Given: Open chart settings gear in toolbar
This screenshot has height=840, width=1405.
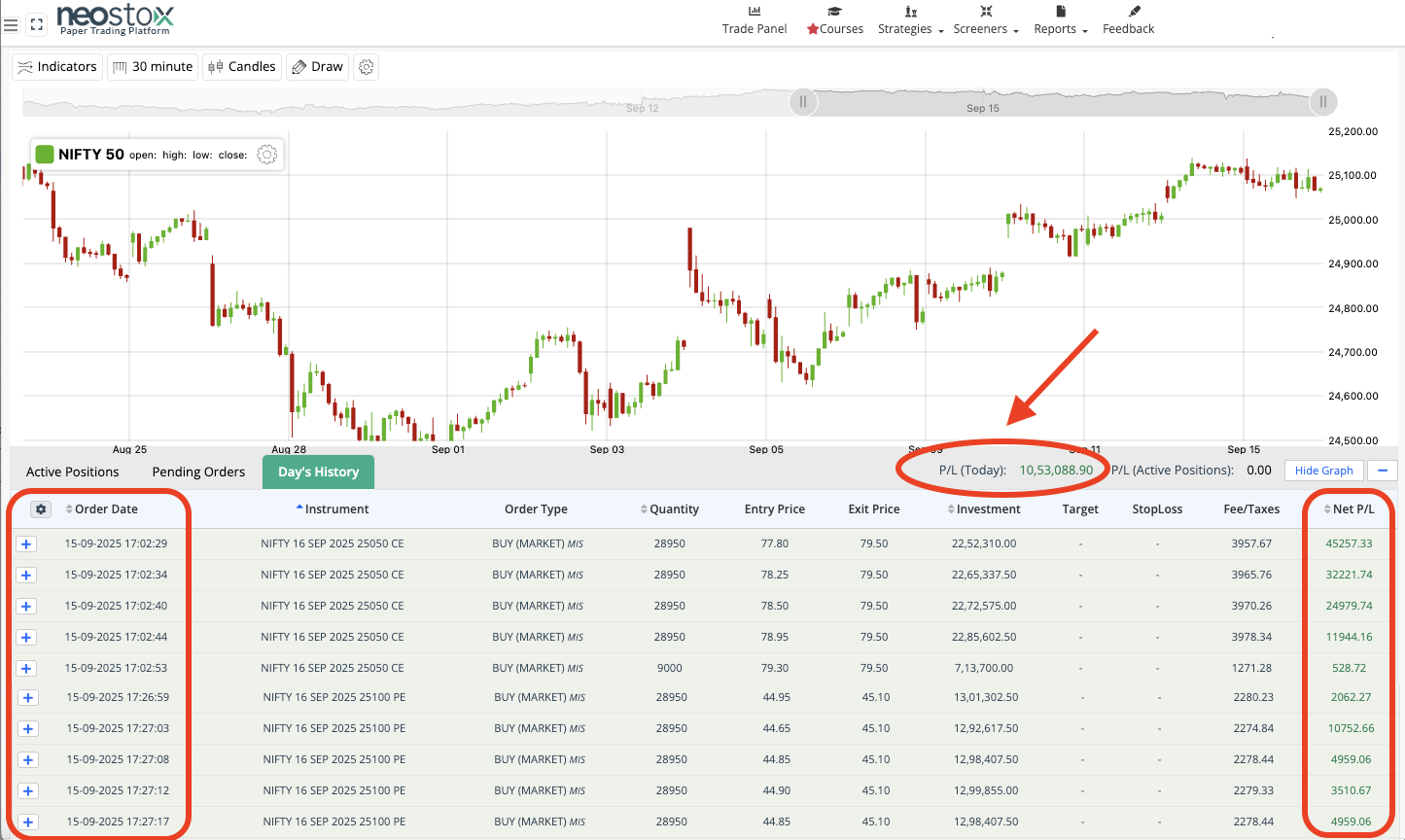Looking at the screenshot, I should coord(366,67).
